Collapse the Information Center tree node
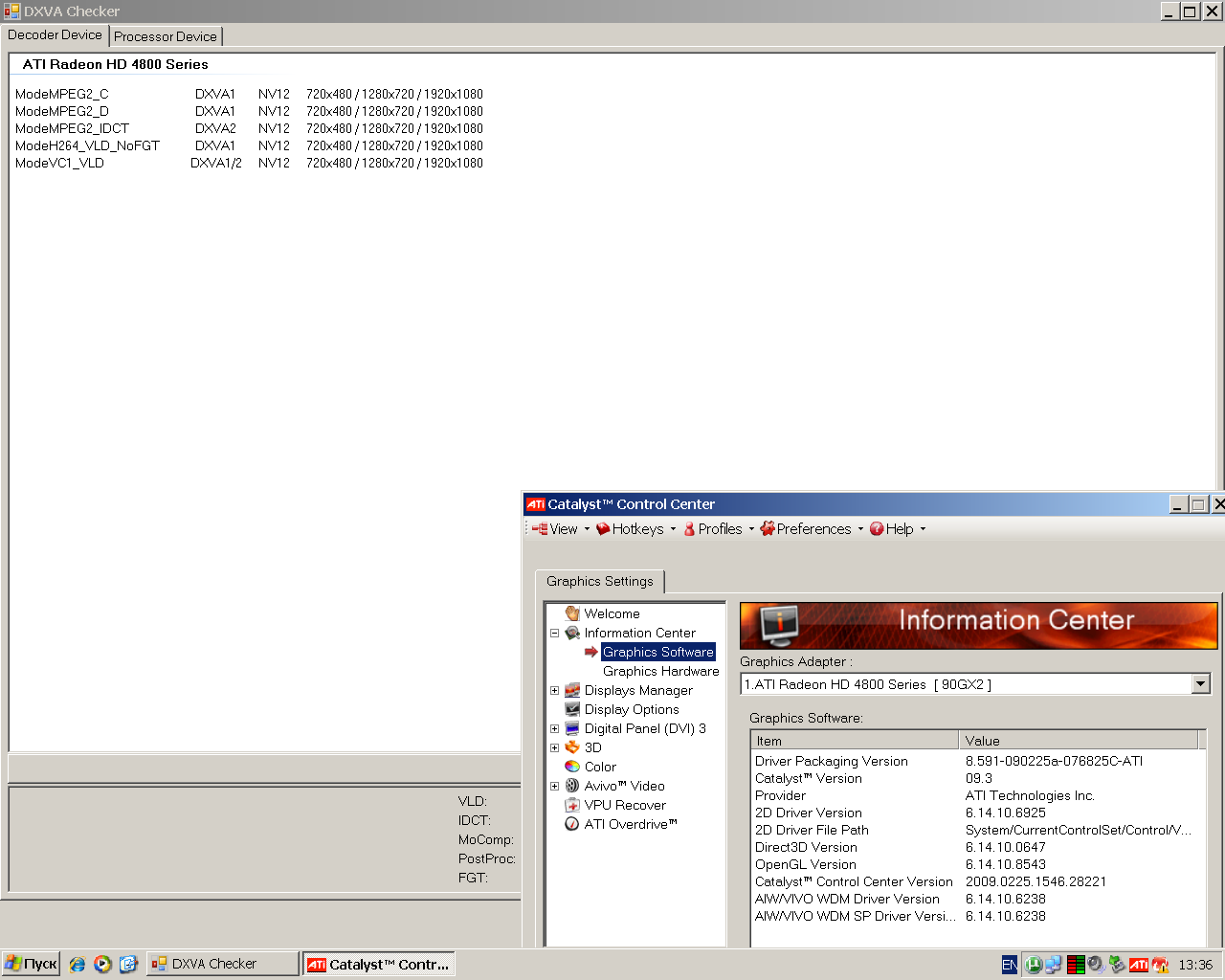 (x=554, y=633)
